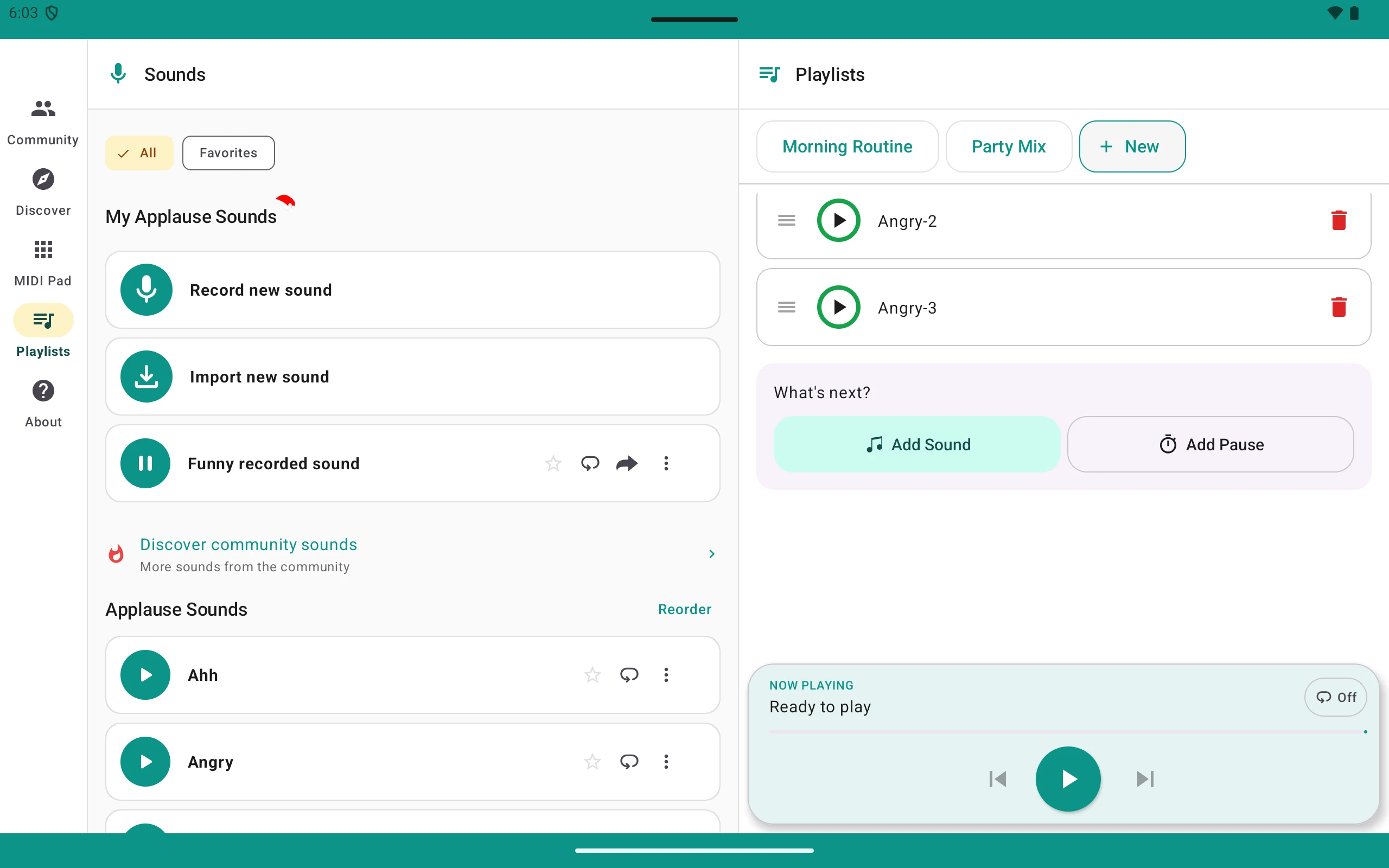Create a New playlist
The width and height of the screenshot is (1389, 868).
pyautogui.click(x=1132, y=146)
